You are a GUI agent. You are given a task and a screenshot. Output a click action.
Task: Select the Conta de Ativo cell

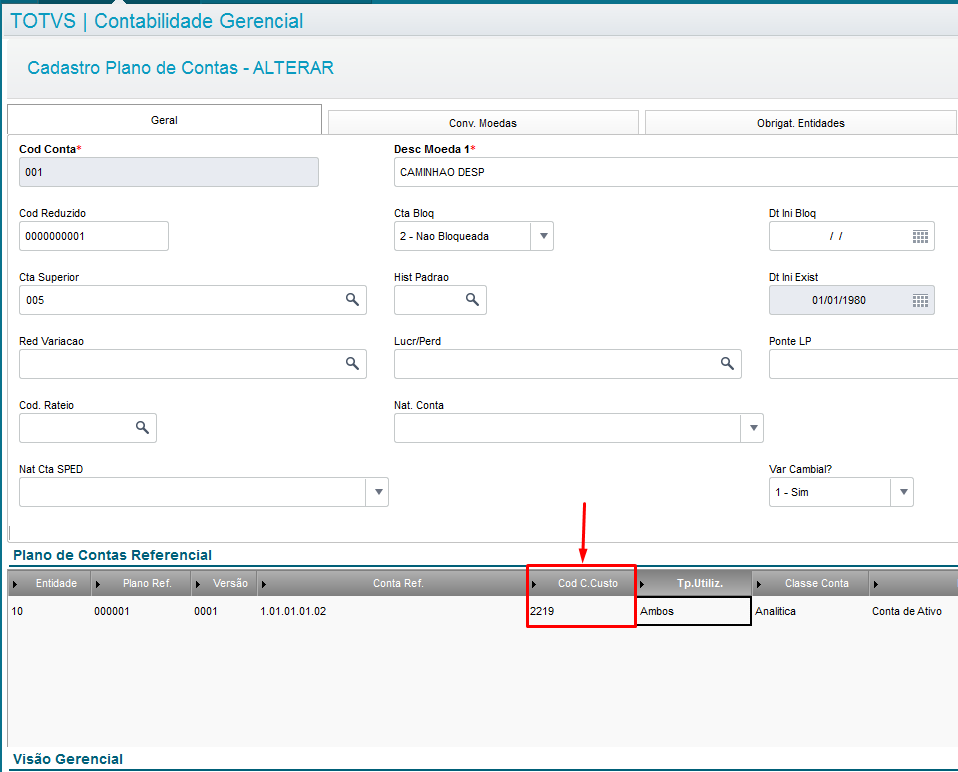point(913,611)
